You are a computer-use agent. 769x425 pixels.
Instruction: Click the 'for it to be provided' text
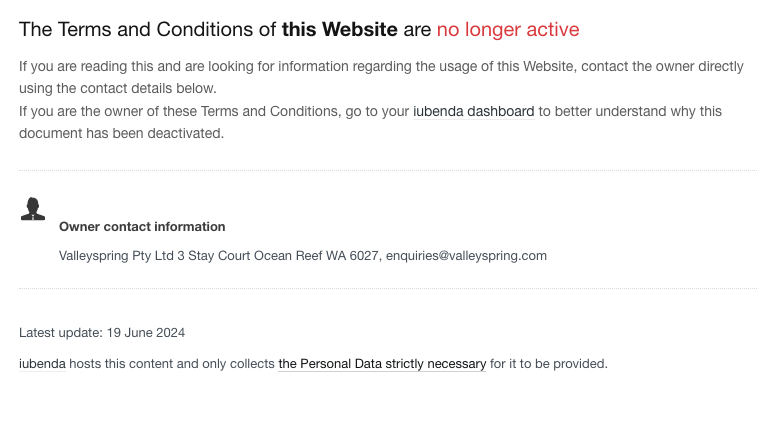tap(548, 364)
